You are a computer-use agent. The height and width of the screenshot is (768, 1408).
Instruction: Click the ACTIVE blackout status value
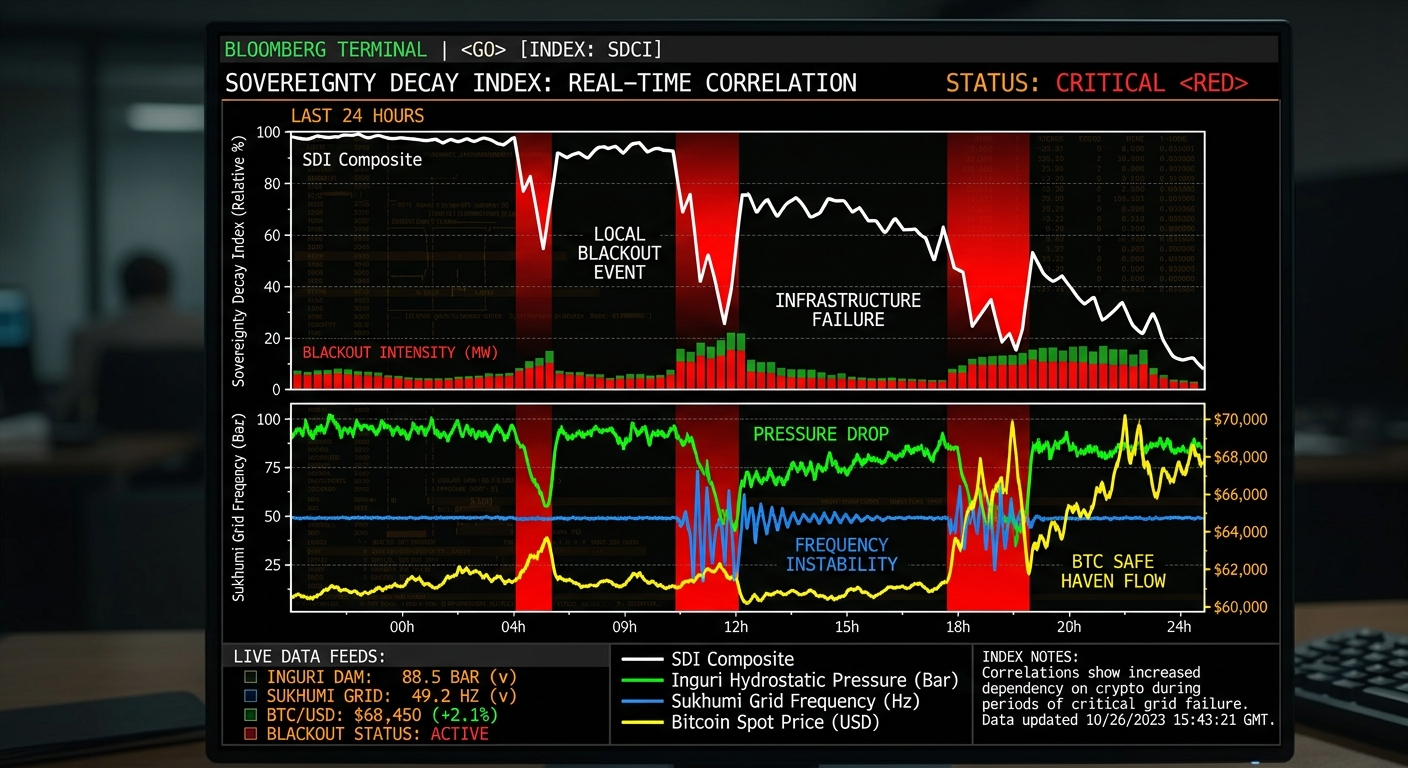[460, 734]
